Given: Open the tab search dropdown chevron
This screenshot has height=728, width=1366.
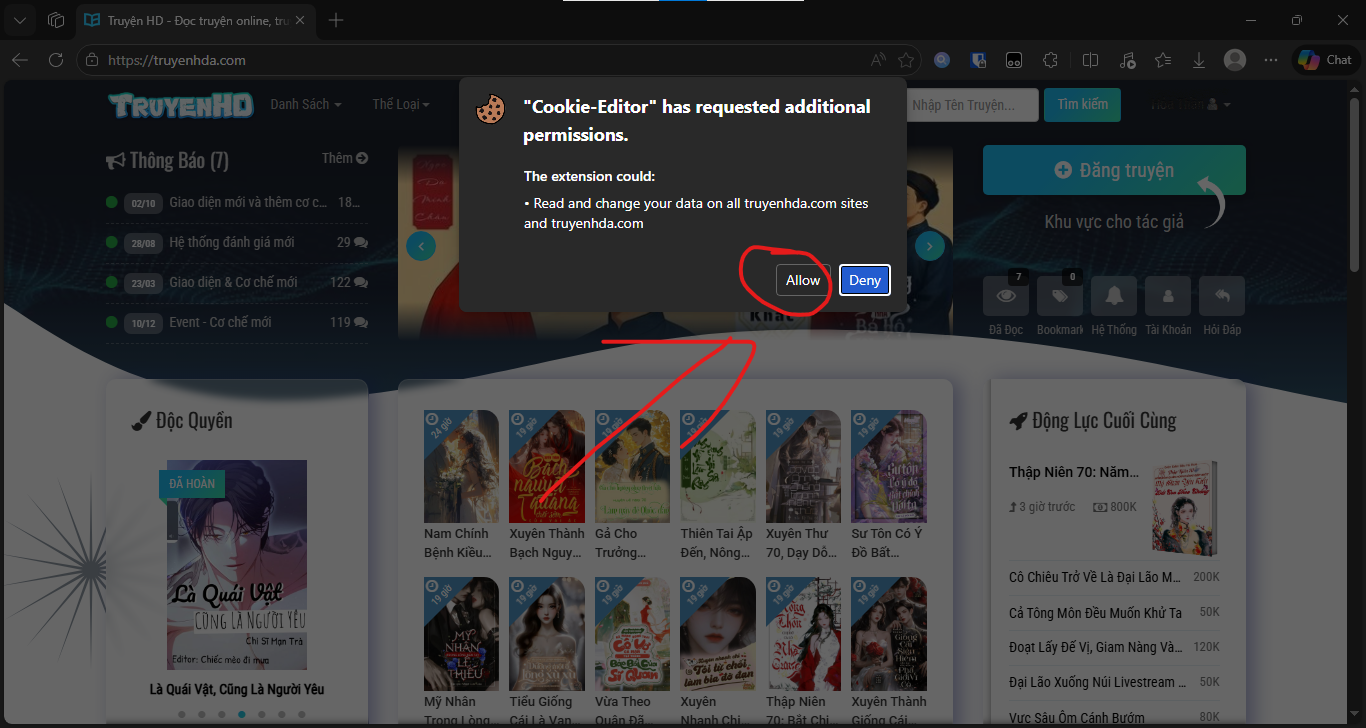Looking at the screenshot, I should pyautogui.click(x=21, y=20).
